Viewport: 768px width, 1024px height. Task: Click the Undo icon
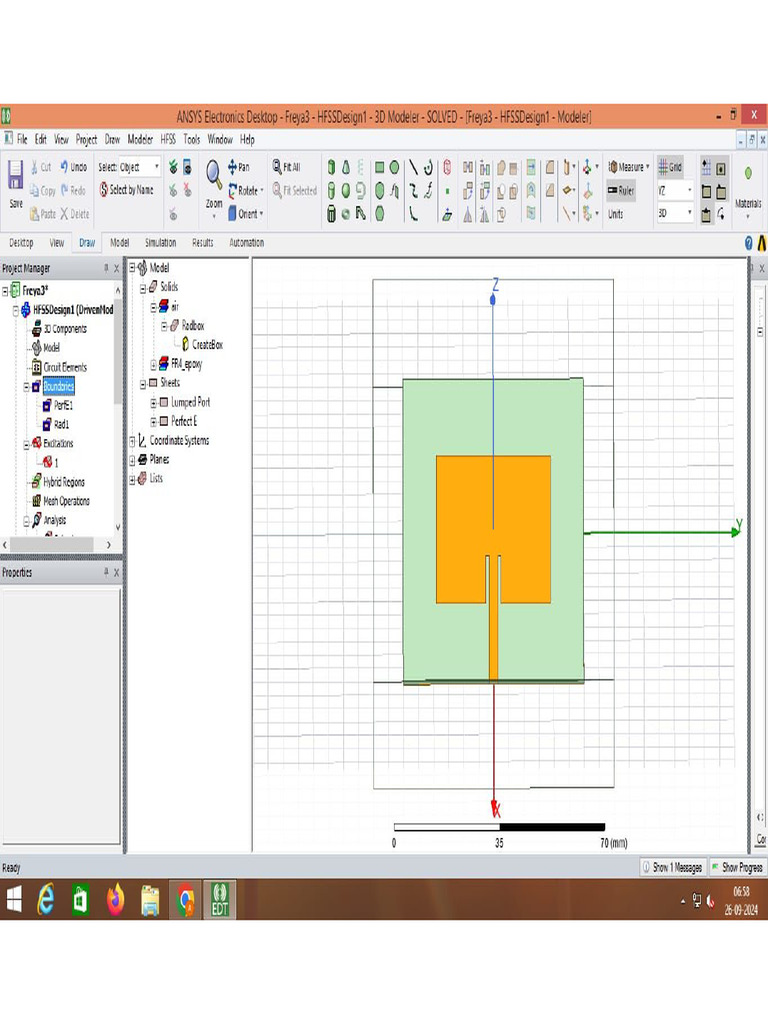(x=65, y=167)
